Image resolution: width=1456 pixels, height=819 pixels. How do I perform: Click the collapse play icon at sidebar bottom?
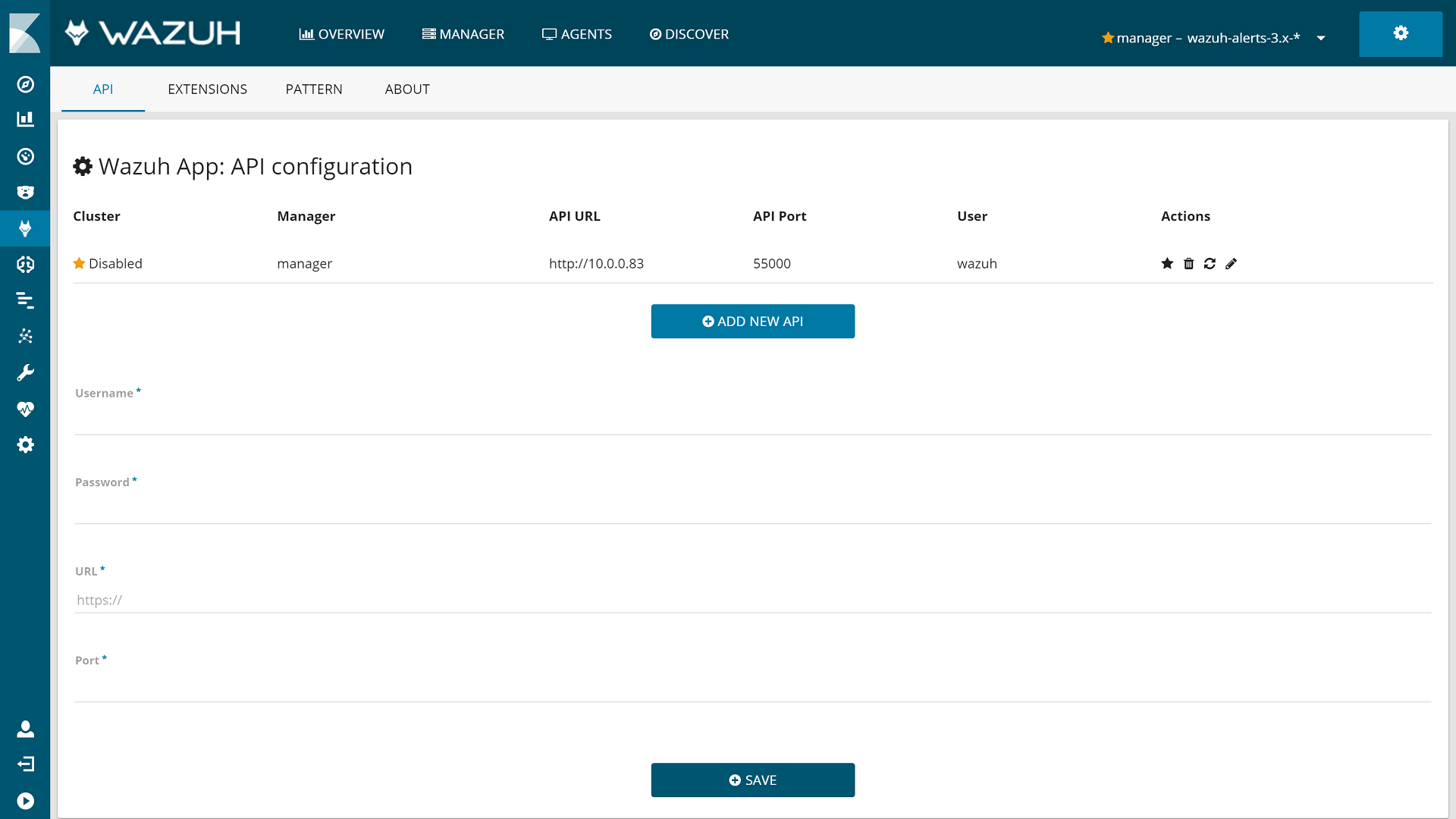pyautogui.click(x=25, y=801)
